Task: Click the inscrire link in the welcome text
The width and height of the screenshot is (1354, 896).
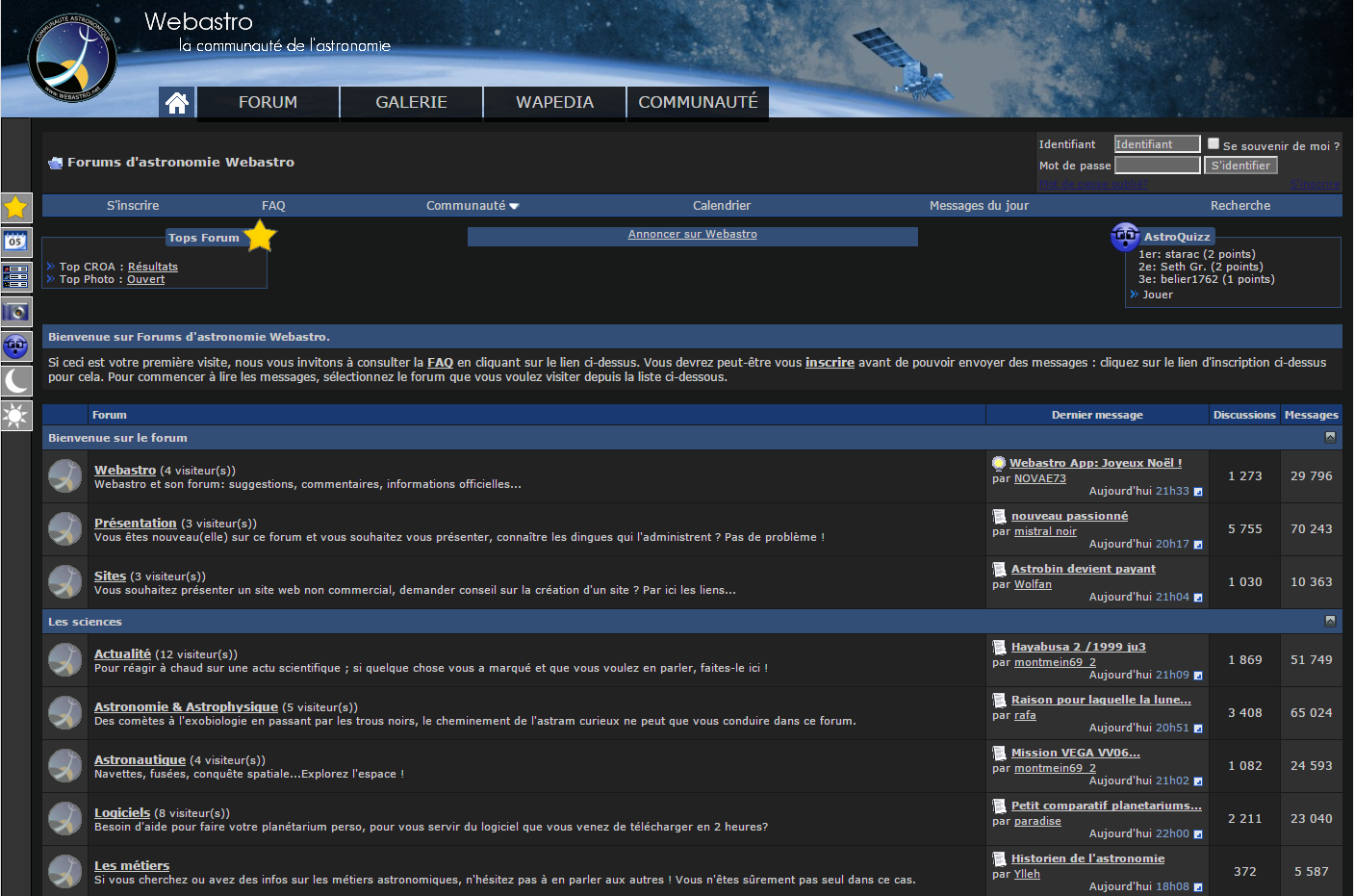Action: [830, 363]
